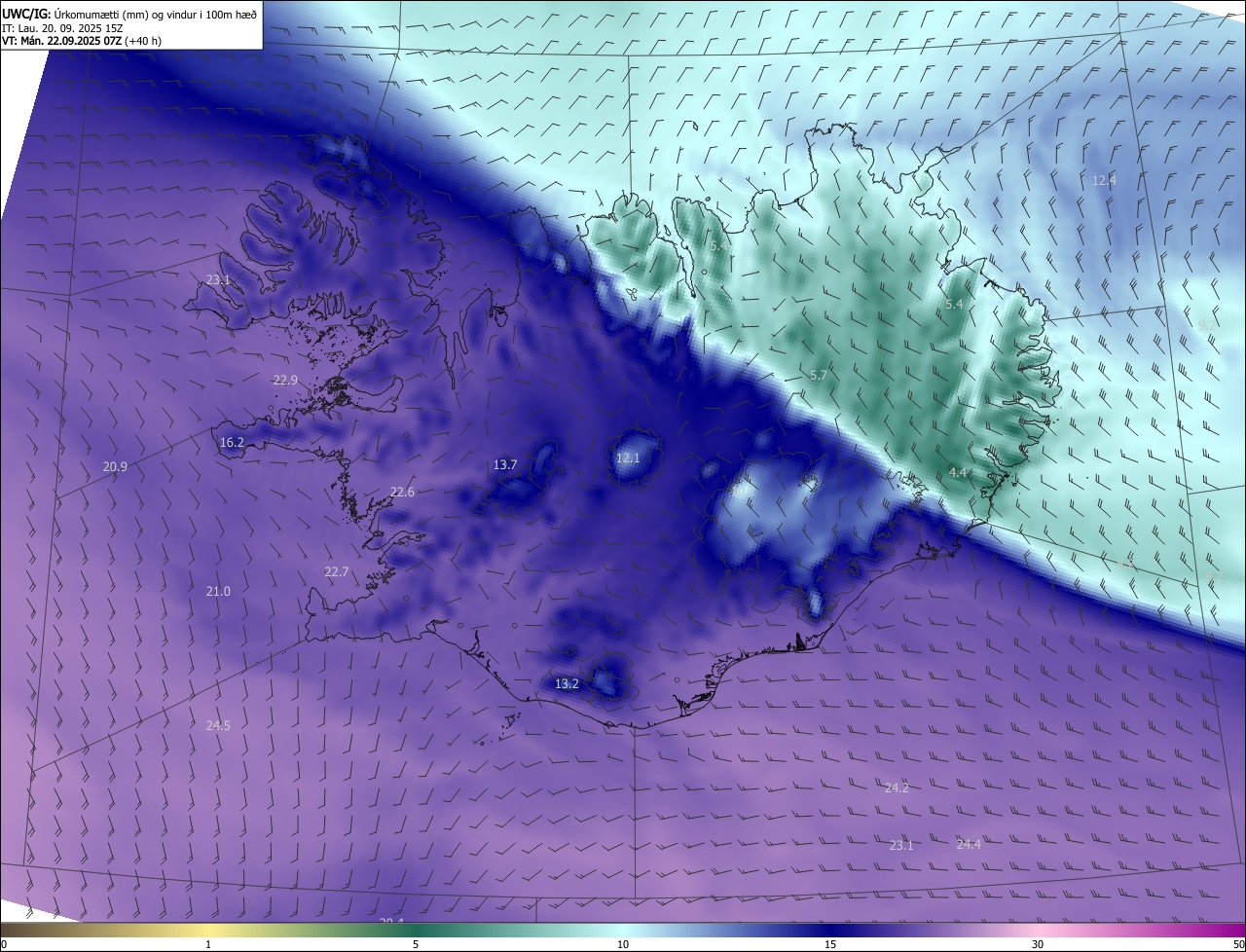Click the 24.5 value label
Screen dimensions: 1246x952
[218, 725]
